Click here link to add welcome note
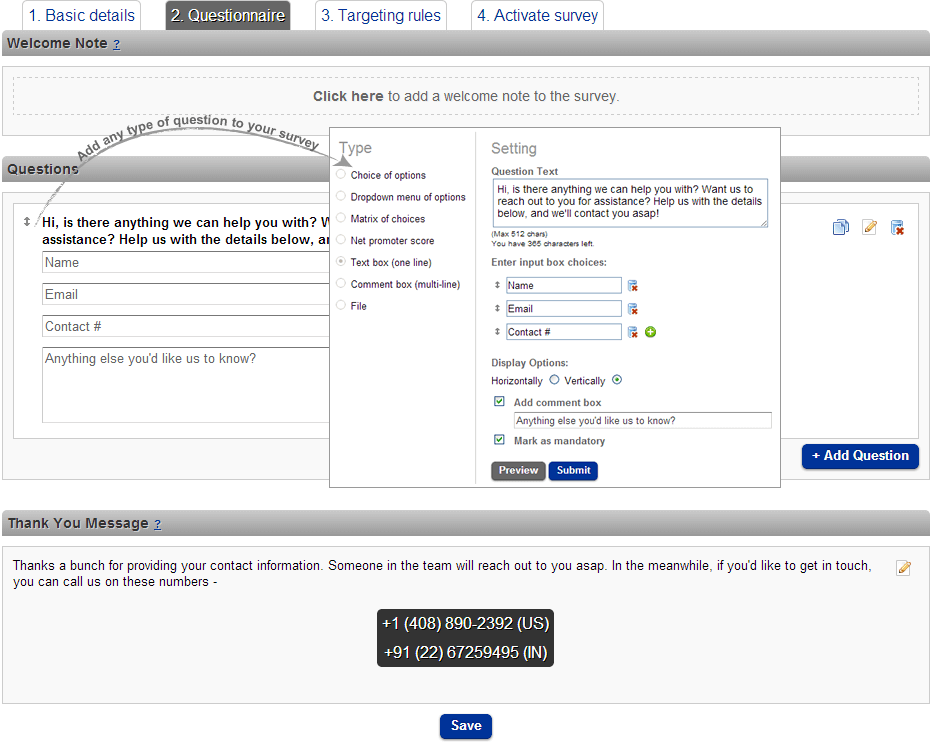This screenshot has height=742, width=931. [348, 97]
